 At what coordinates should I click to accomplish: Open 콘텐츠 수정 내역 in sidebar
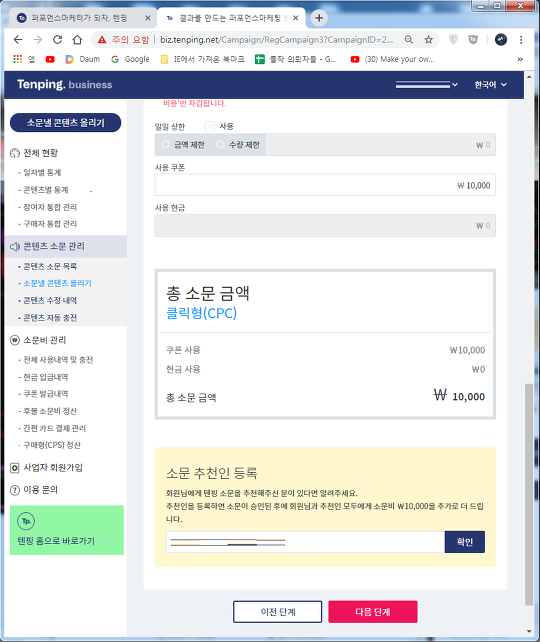[x=50, y=301]
